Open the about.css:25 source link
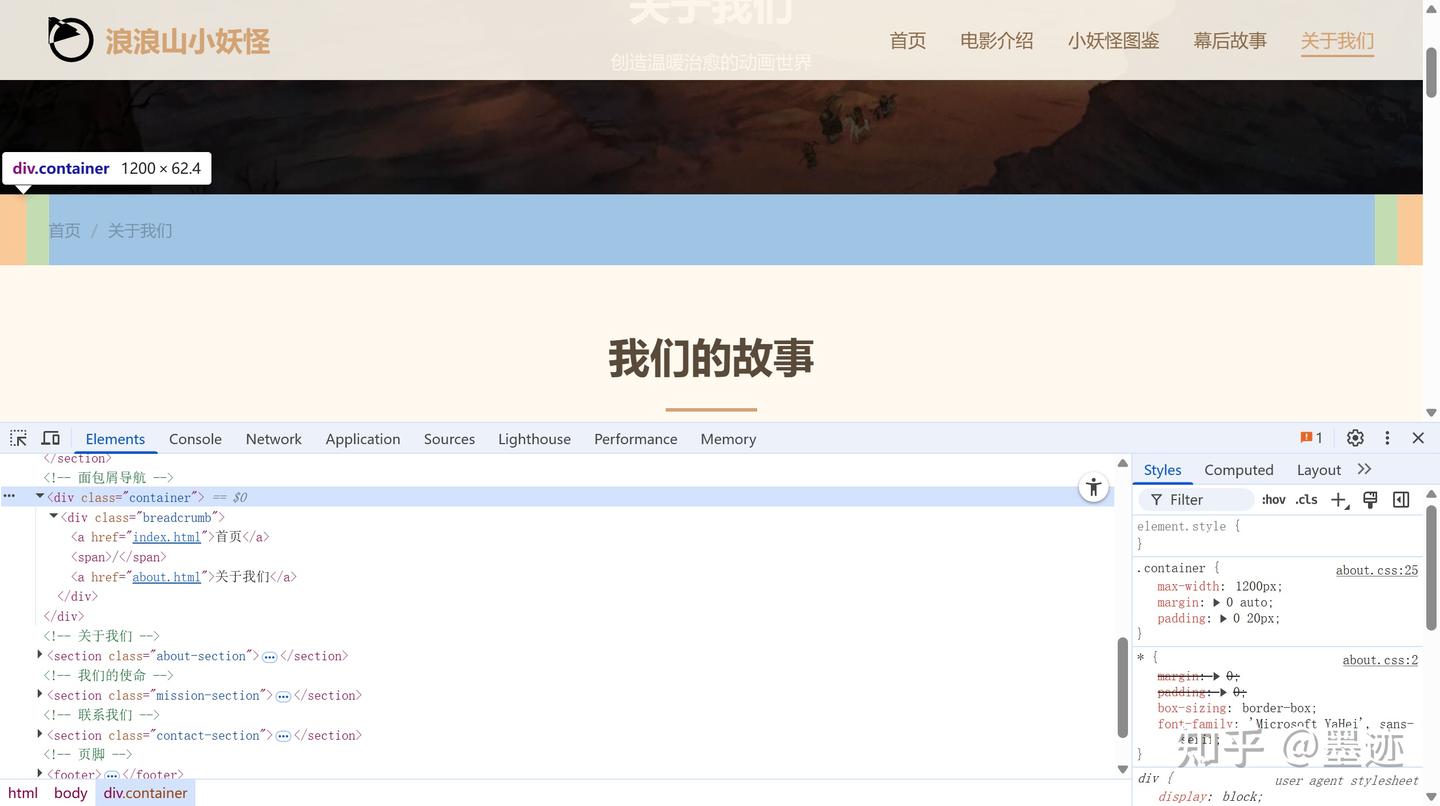Image resolution: width=1440 pixels, height=806 pixels. pyautogui.click(x=1377, y=570)
